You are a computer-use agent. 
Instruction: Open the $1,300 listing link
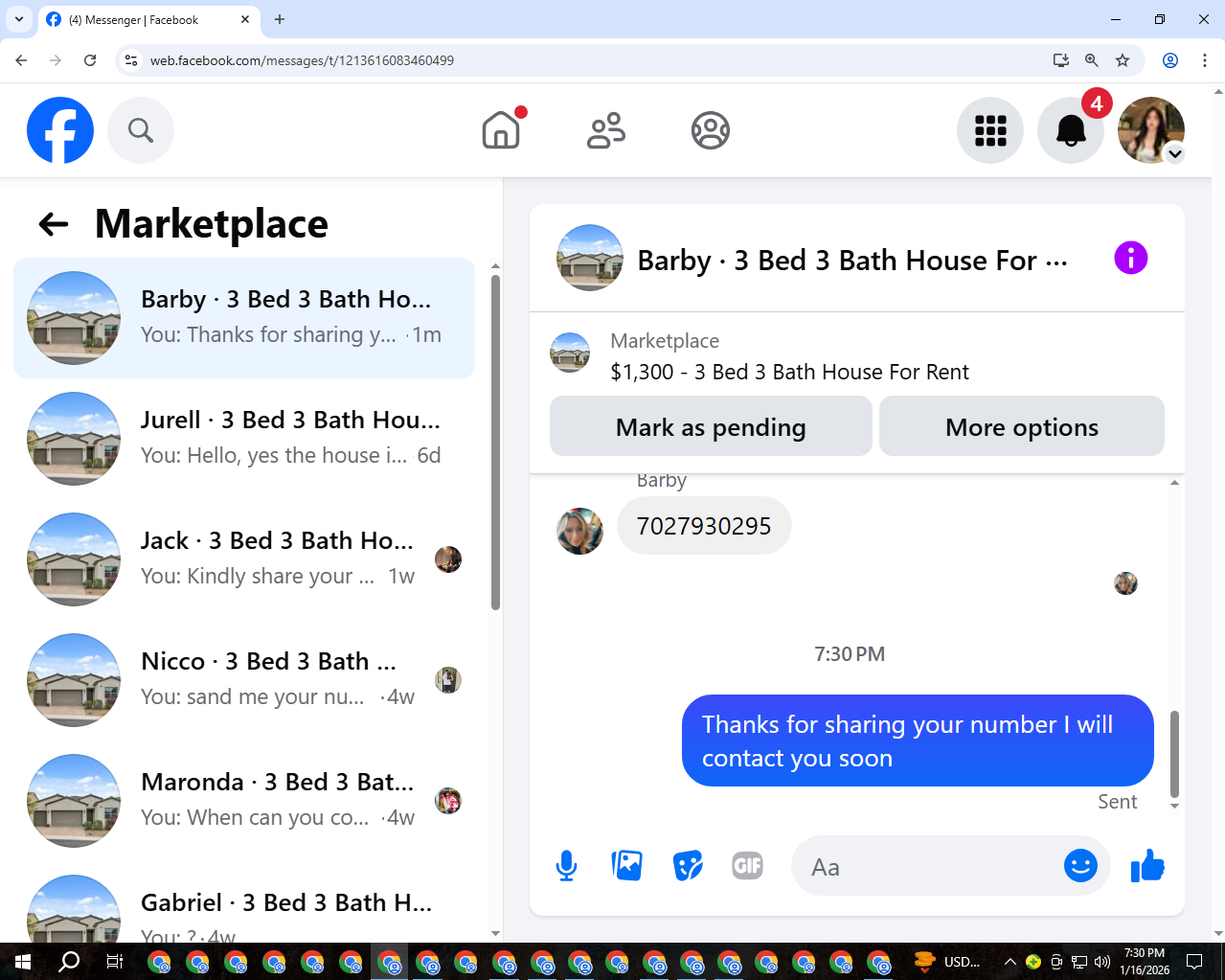coord(789,372)
